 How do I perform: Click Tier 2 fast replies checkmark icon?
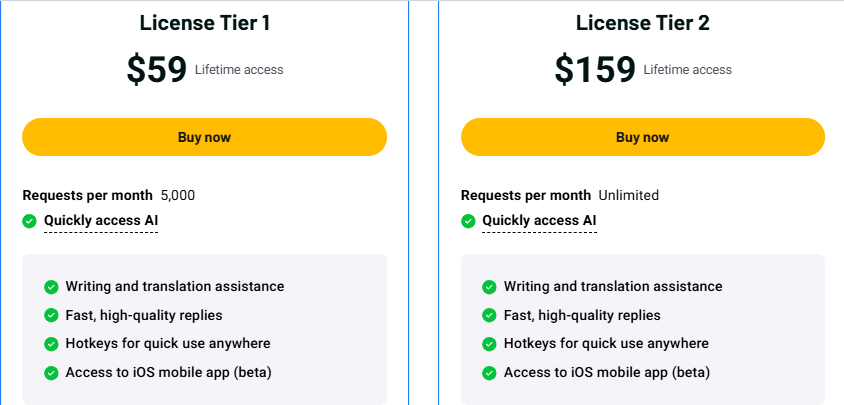(489, 315)
